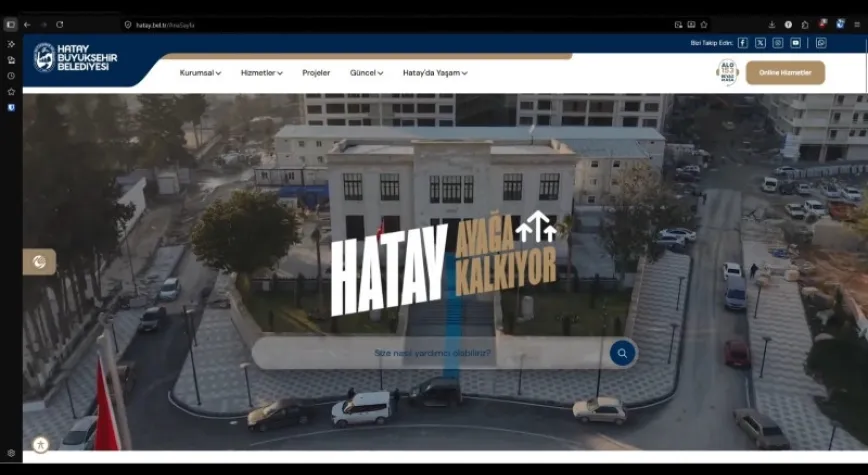Viewport: 868px width, 475px height.
Task: Visit the Facebook page icon
Action: [x=743, y=43]
